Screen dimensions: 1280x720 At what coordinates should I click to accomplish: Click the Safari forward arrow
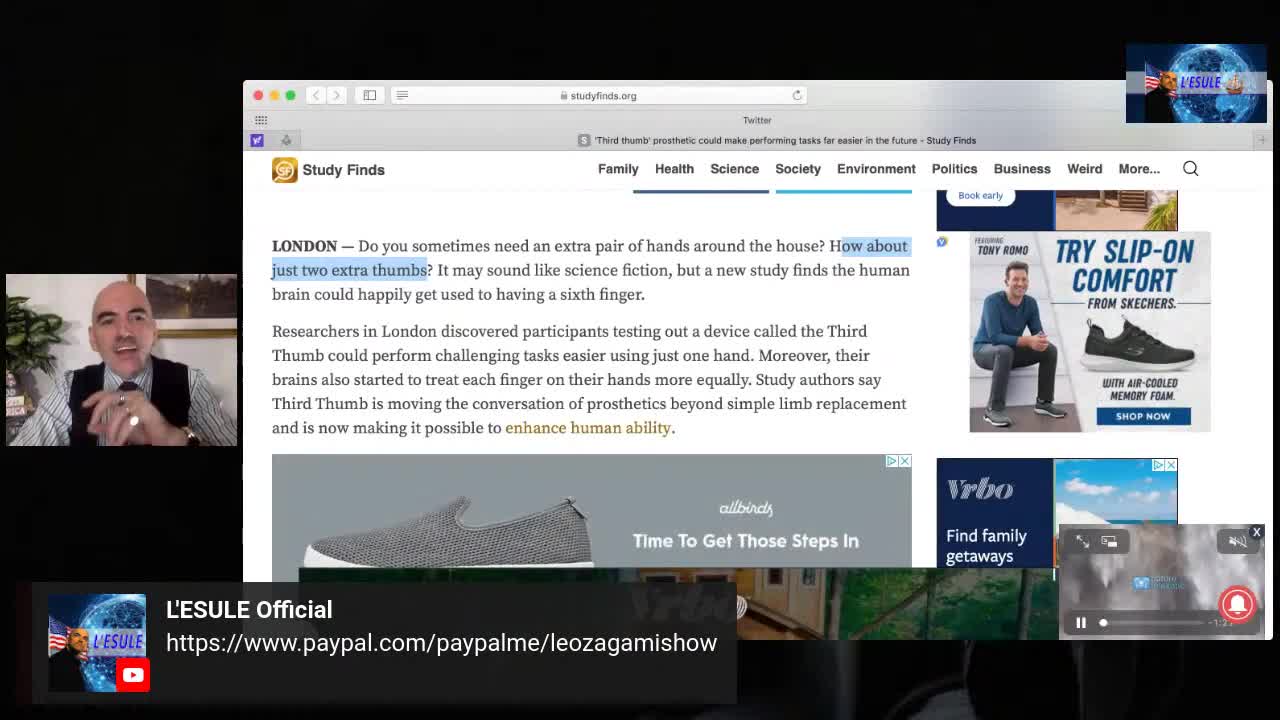pyautogui.click(x=337, y=95)
